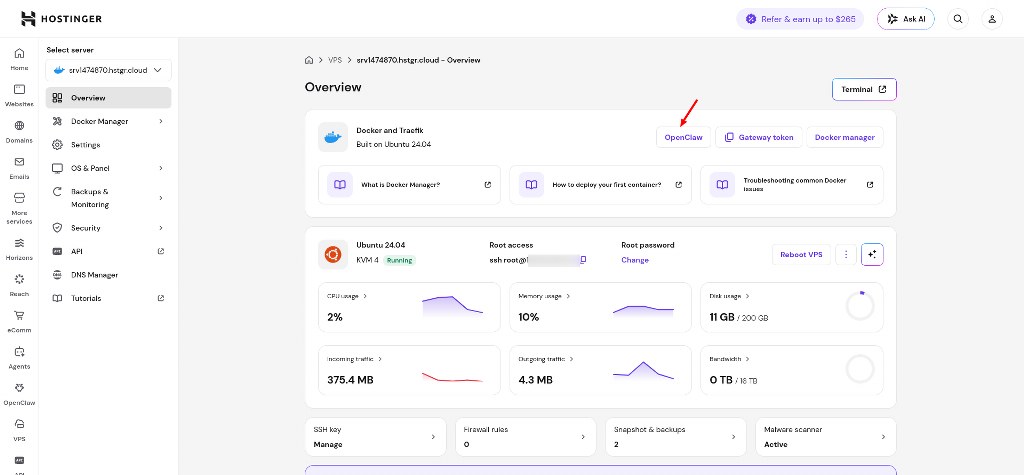The width and height of the screenshot is (1024, 475).
Task: Click Refer & earn up to $265
Action: click(x=800, y=19)
